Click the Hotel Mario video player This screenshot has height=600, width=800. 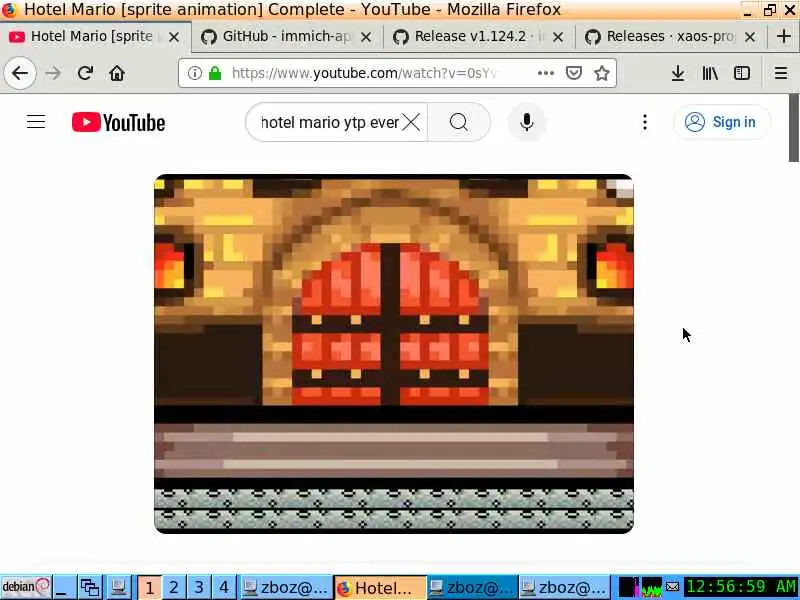pyautogui.click(x=394, y=354)
